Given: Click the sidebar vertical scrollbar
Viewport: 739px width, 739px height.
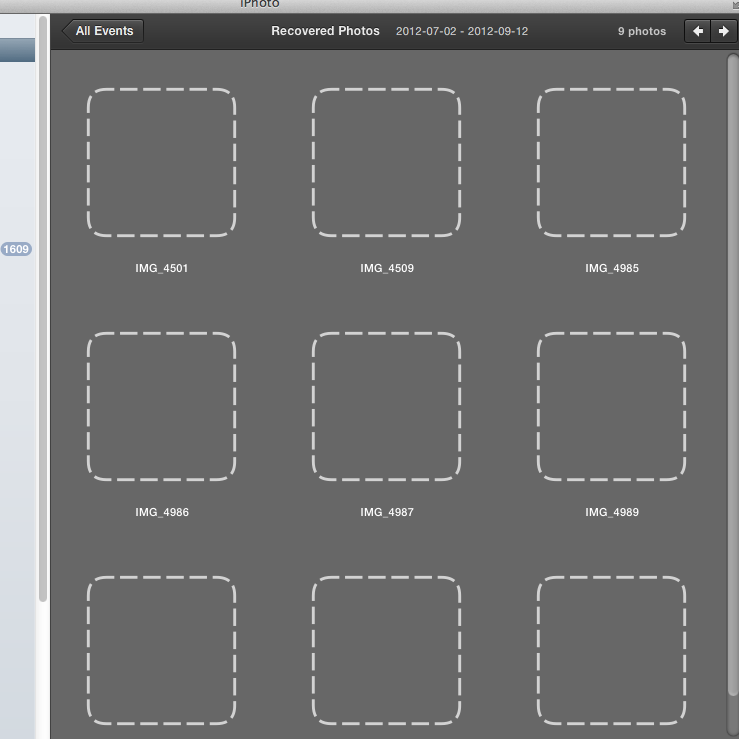Looking at the screenshot, I should [43, 309].
